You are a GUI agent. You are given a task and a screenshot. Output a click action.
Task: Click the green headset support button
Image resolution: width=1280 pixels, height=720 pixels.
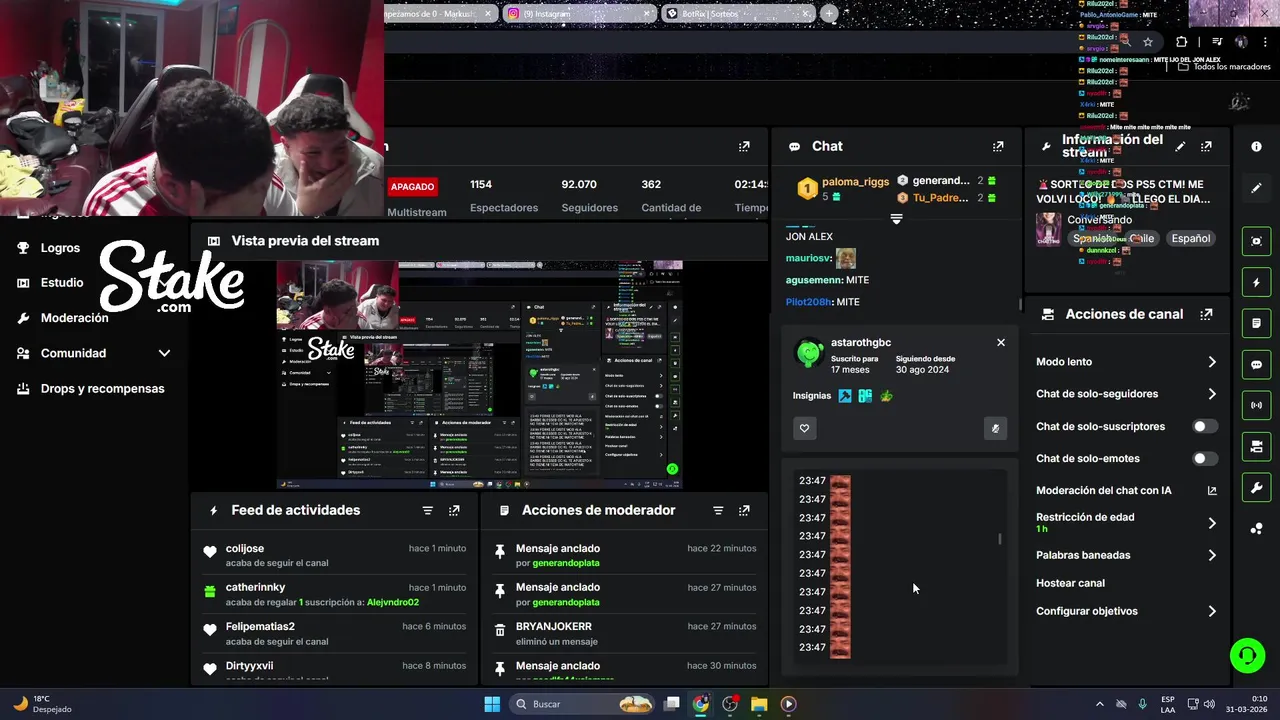[x=1247, y=656]
